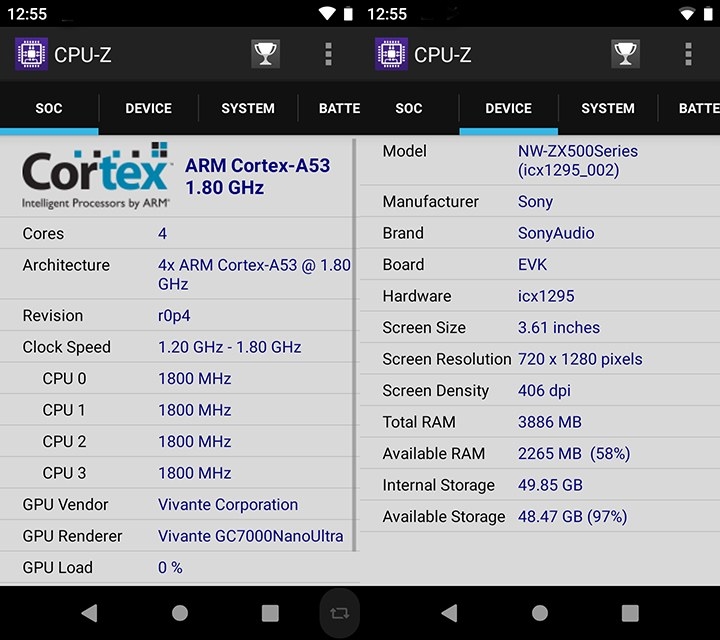This screenshot has width=720, height=640.
Task: Select the Cores value '4'
Action: 163,233
